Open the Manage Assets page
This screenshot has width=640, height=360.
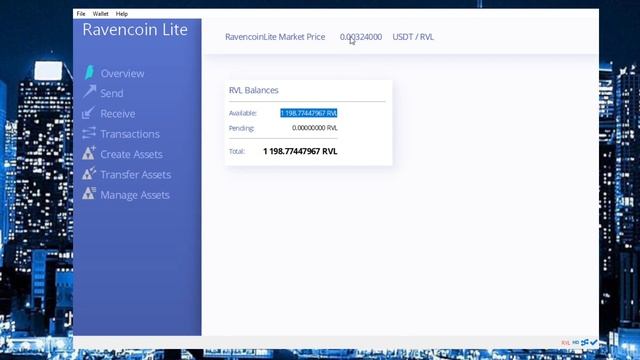click(x=135, y=196)
